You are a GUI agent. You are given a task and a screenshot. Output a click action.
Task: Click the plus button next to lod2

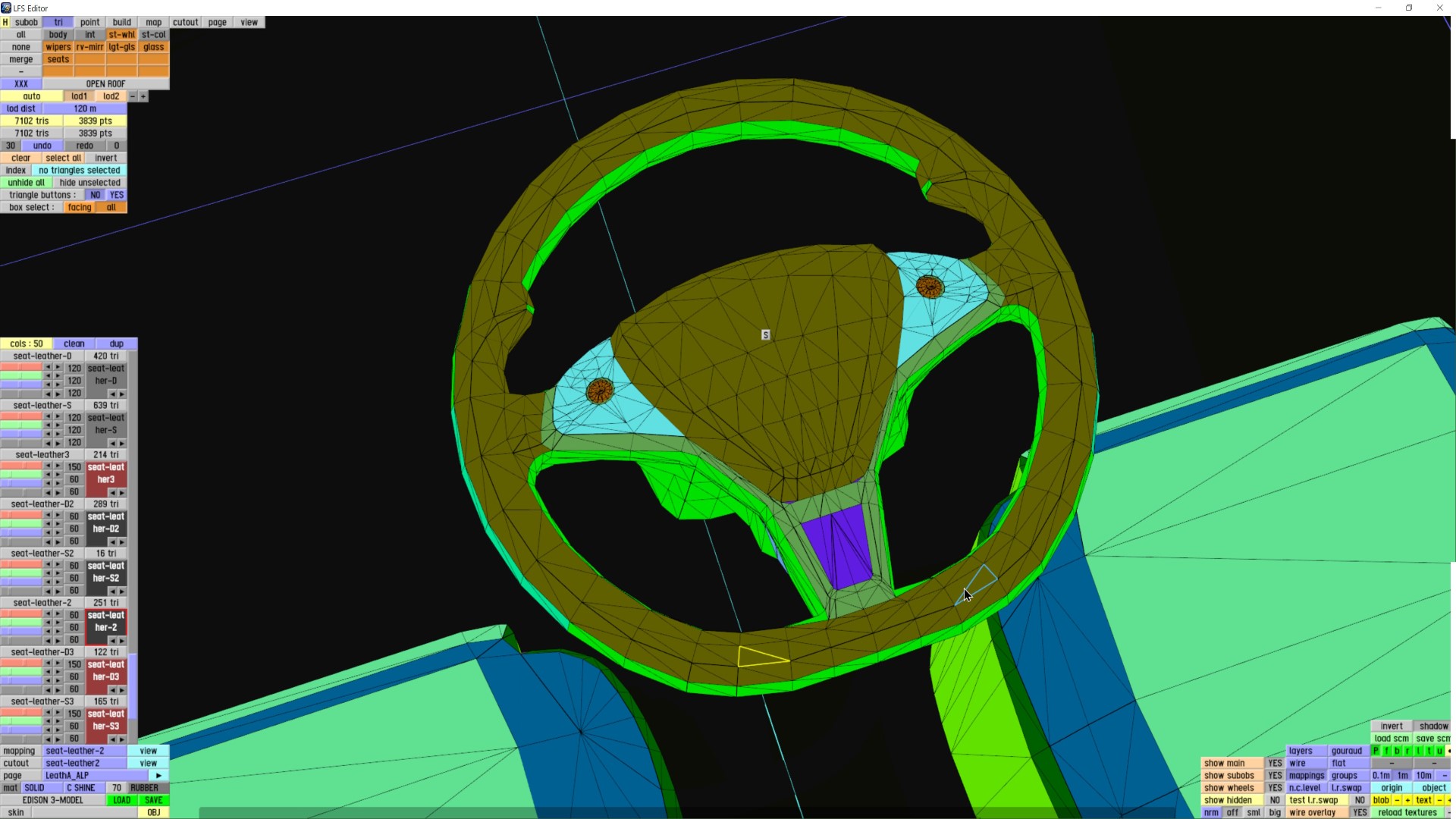[x=143, y=96]
